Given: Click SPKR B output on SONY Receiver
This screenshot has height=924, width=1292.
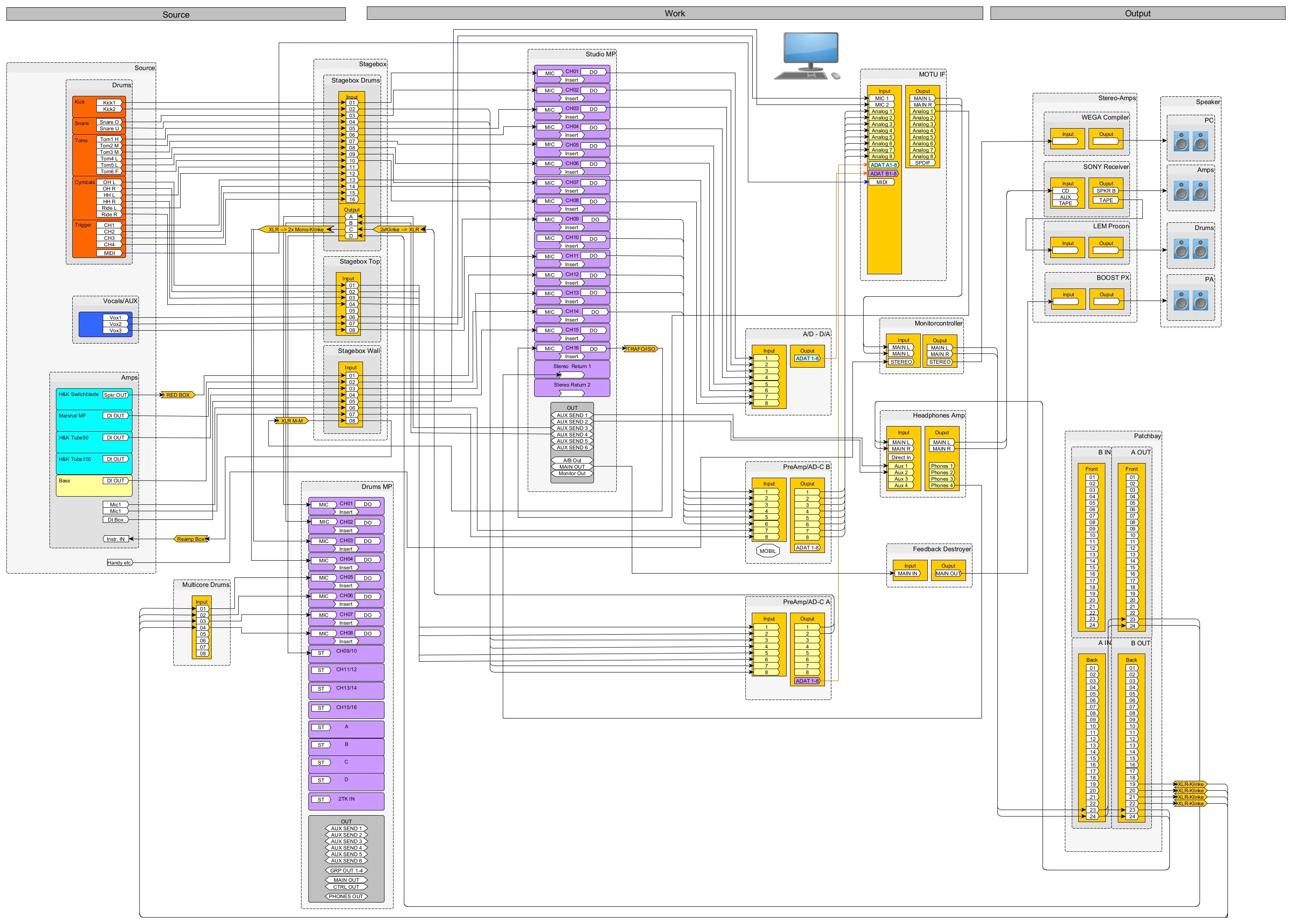Looking at the screenshot, I should click(x=1106, y=190).
